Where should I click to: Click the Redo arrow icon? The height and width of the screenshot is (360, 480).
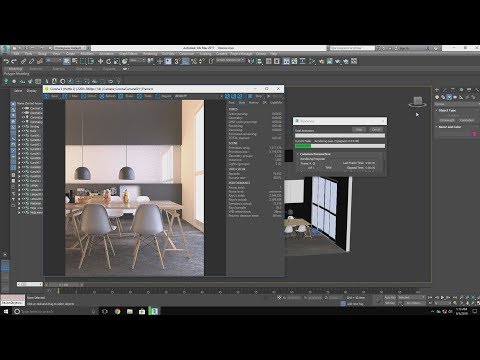pyautogui.click(x=14, y=61)
